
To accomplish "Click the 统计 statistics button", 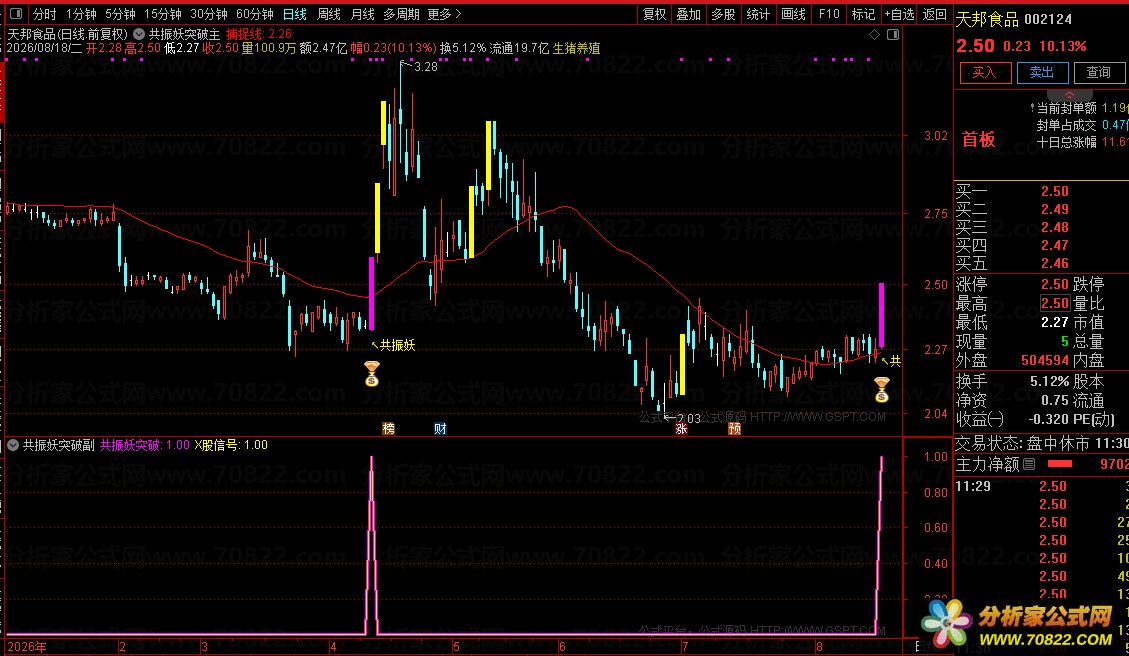I will tap(757, 14).
